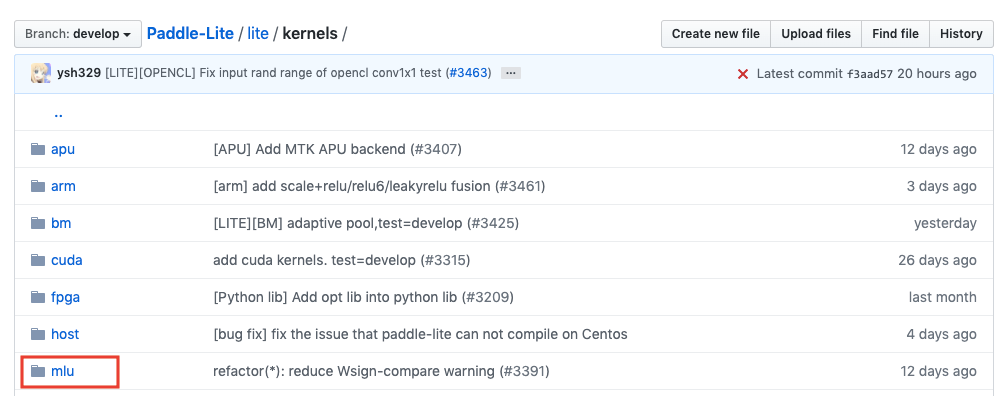Click the '4 days ago' timestamp for host

[x=942, y=334]
